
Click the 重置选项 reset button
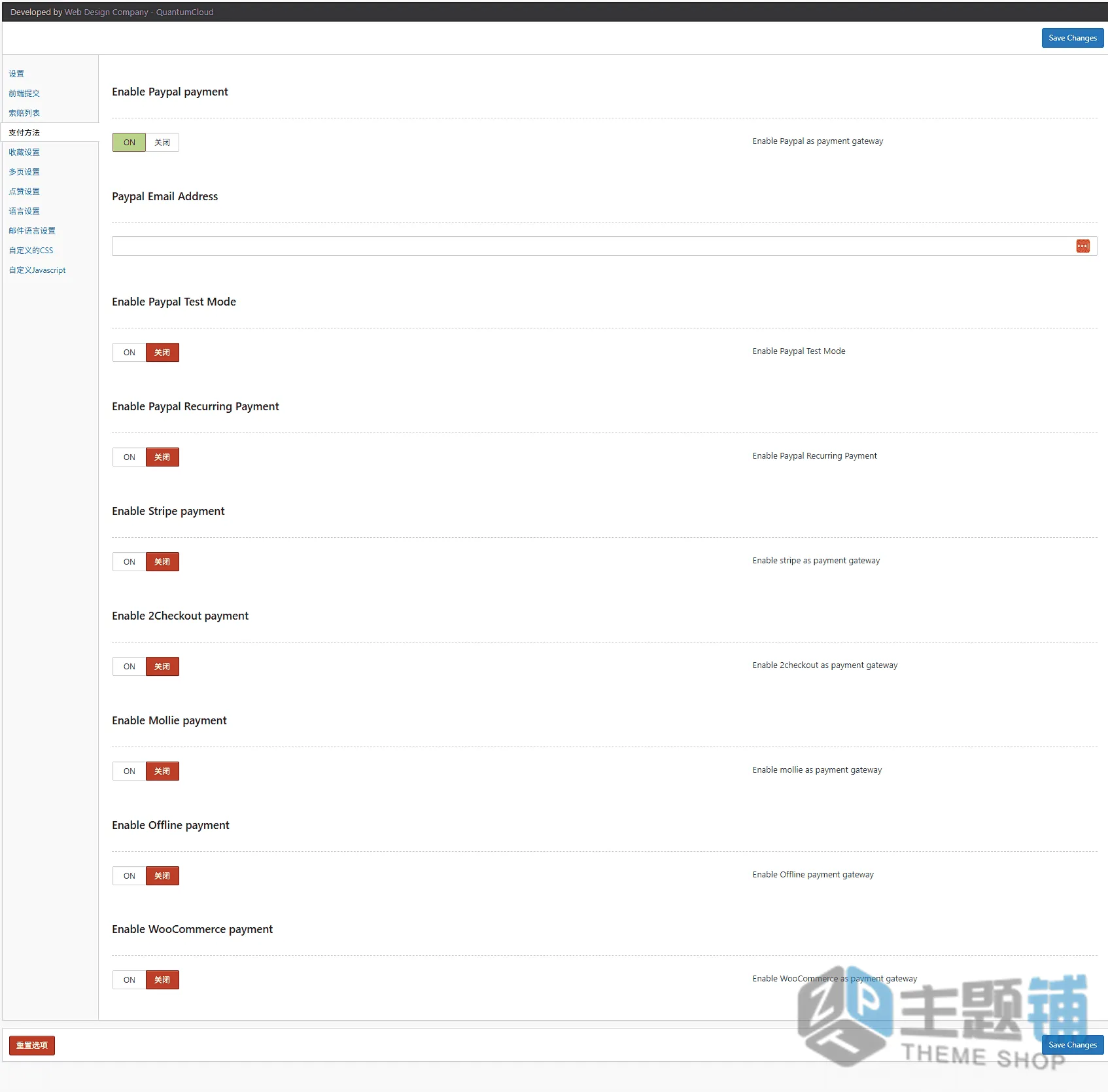pos(32,1046)
